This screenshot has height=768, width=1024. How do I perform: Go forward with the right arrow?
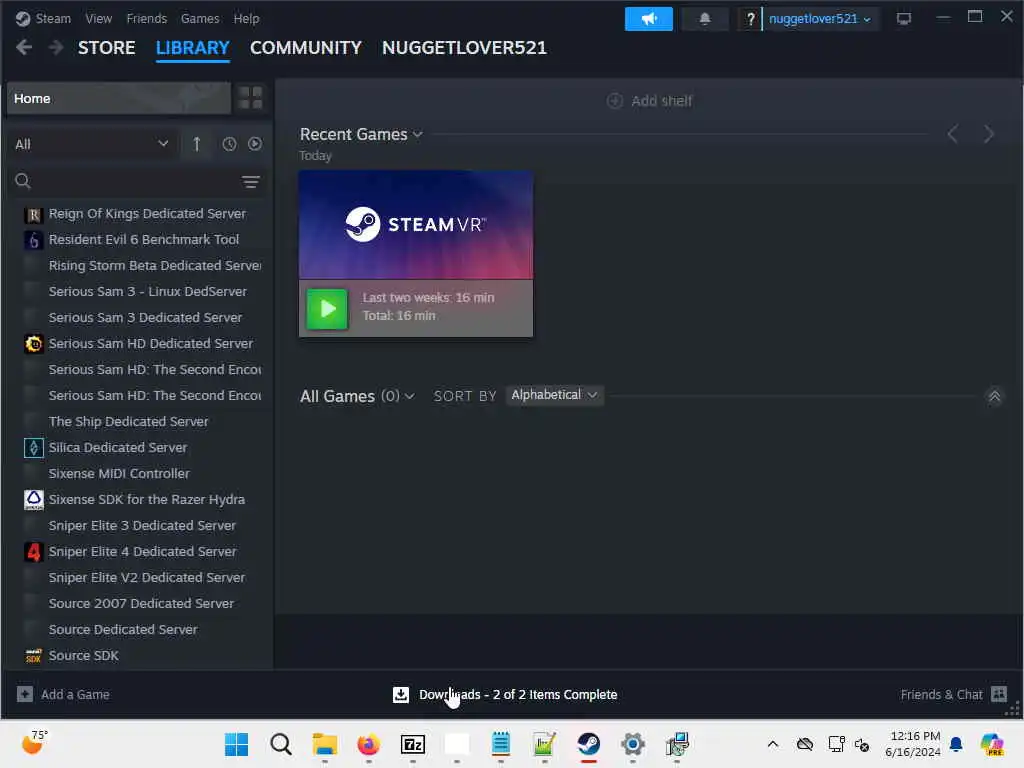[56, 48]
